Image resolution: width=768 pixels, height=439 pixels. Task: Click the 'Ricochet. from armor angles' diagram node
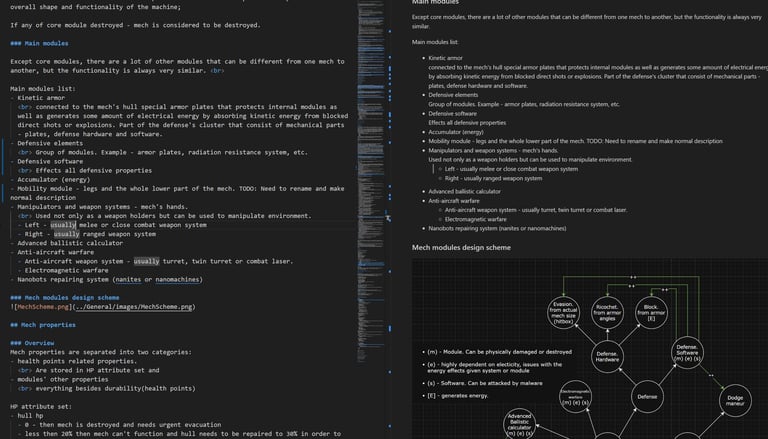[x=607, y=313]
